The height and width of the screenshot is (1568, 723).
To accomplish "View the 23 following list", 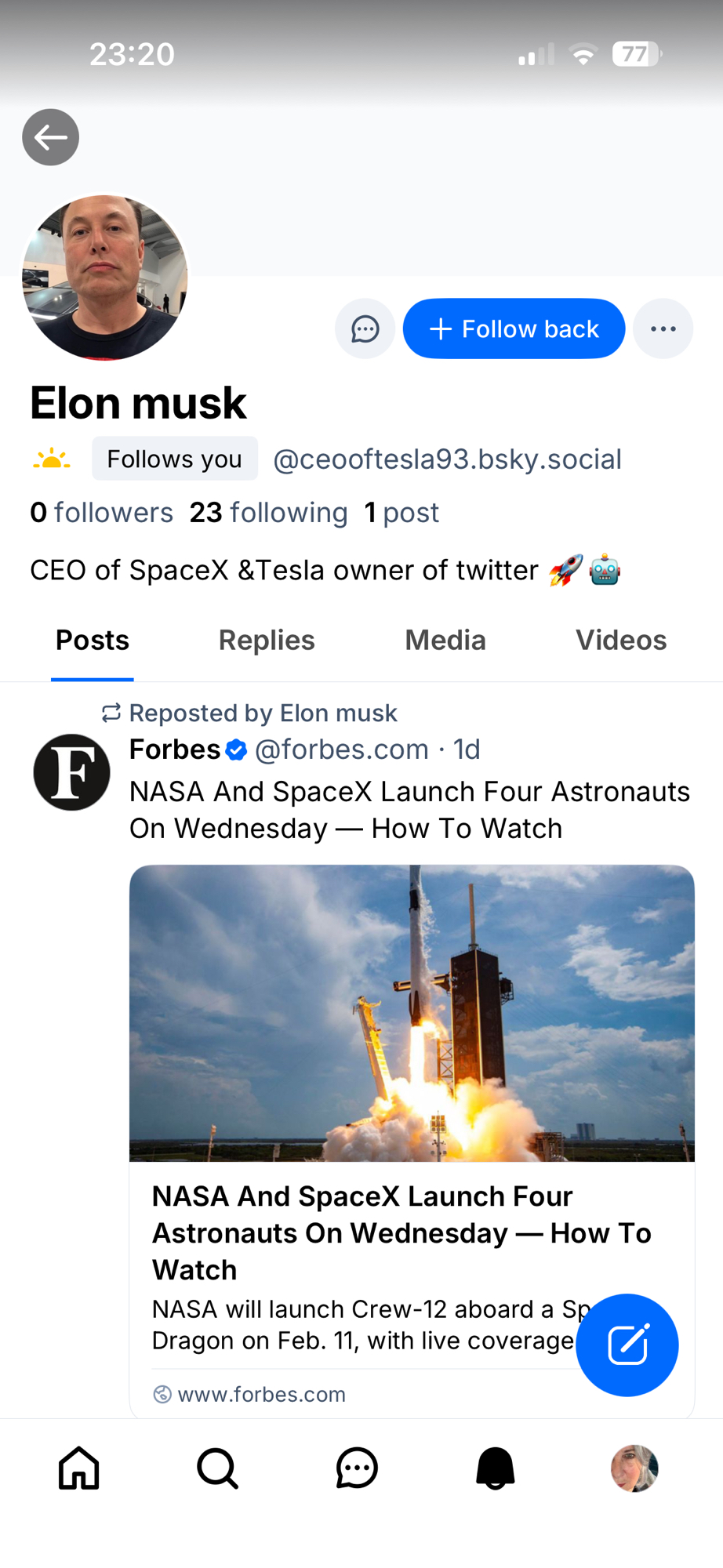I will 268,513.
